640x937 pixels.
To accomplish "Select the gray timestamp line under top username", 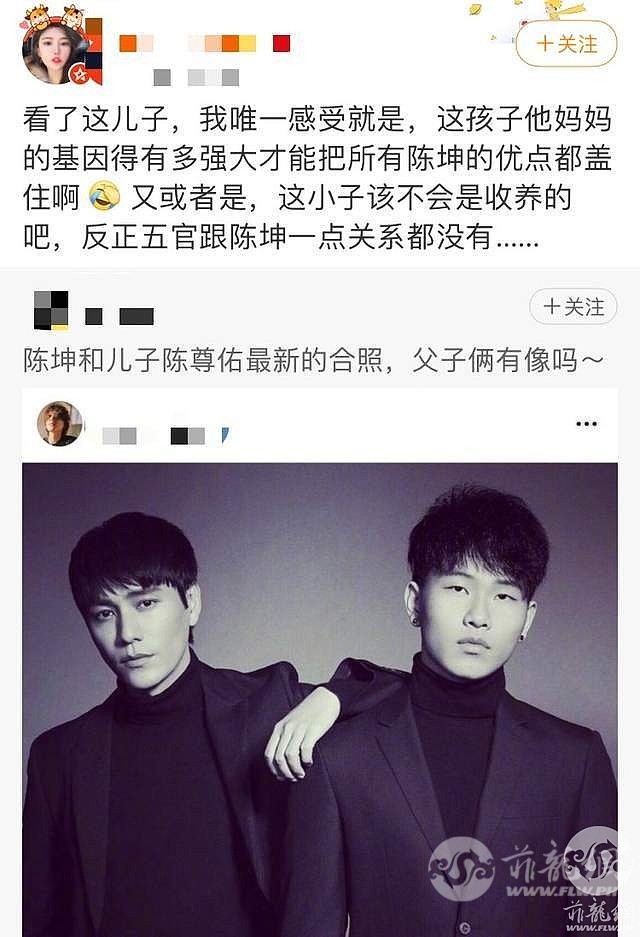I will 196,78.
